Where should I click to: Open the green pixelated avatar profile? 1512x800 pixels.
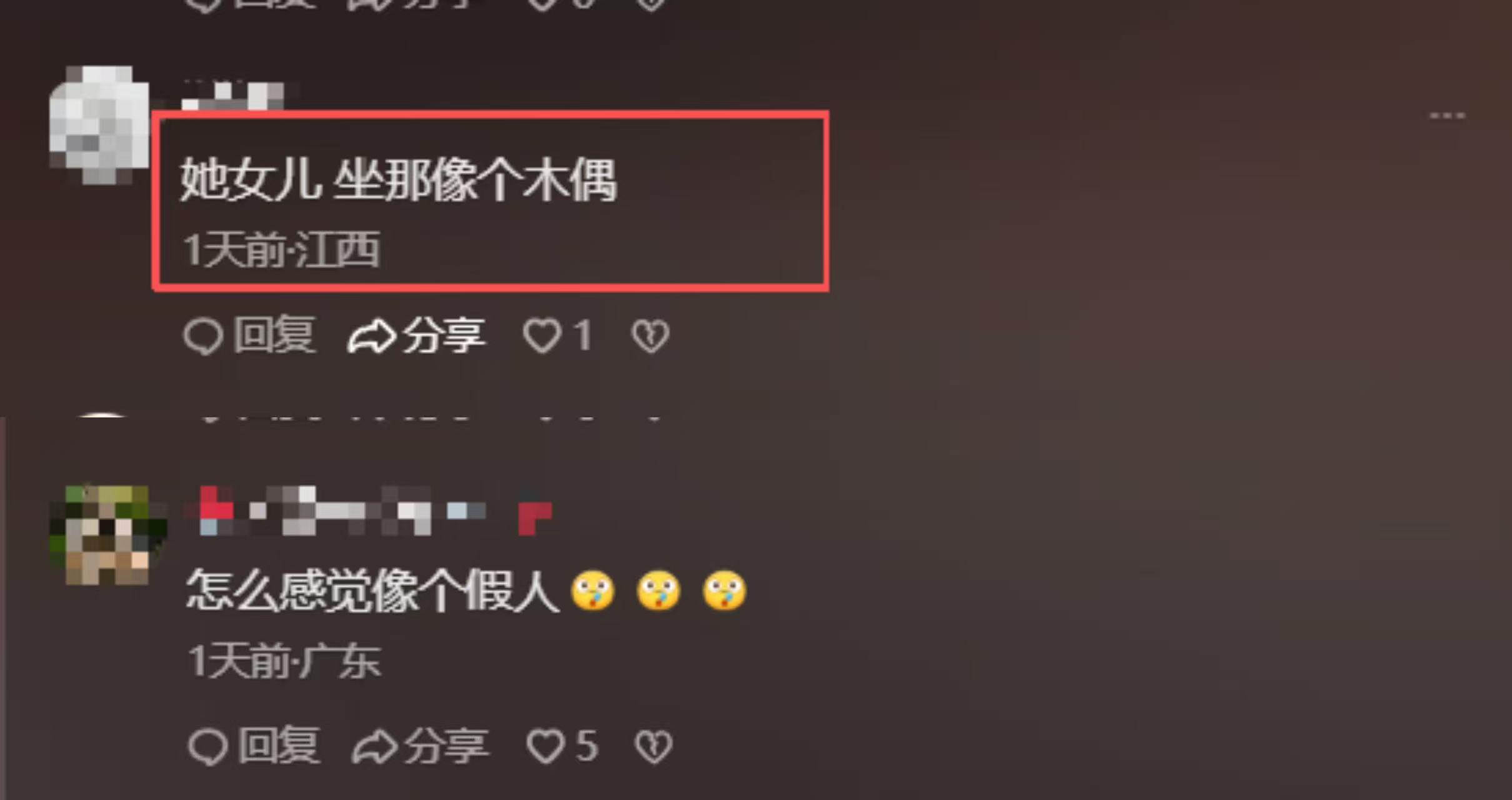[x=107, y=534]
